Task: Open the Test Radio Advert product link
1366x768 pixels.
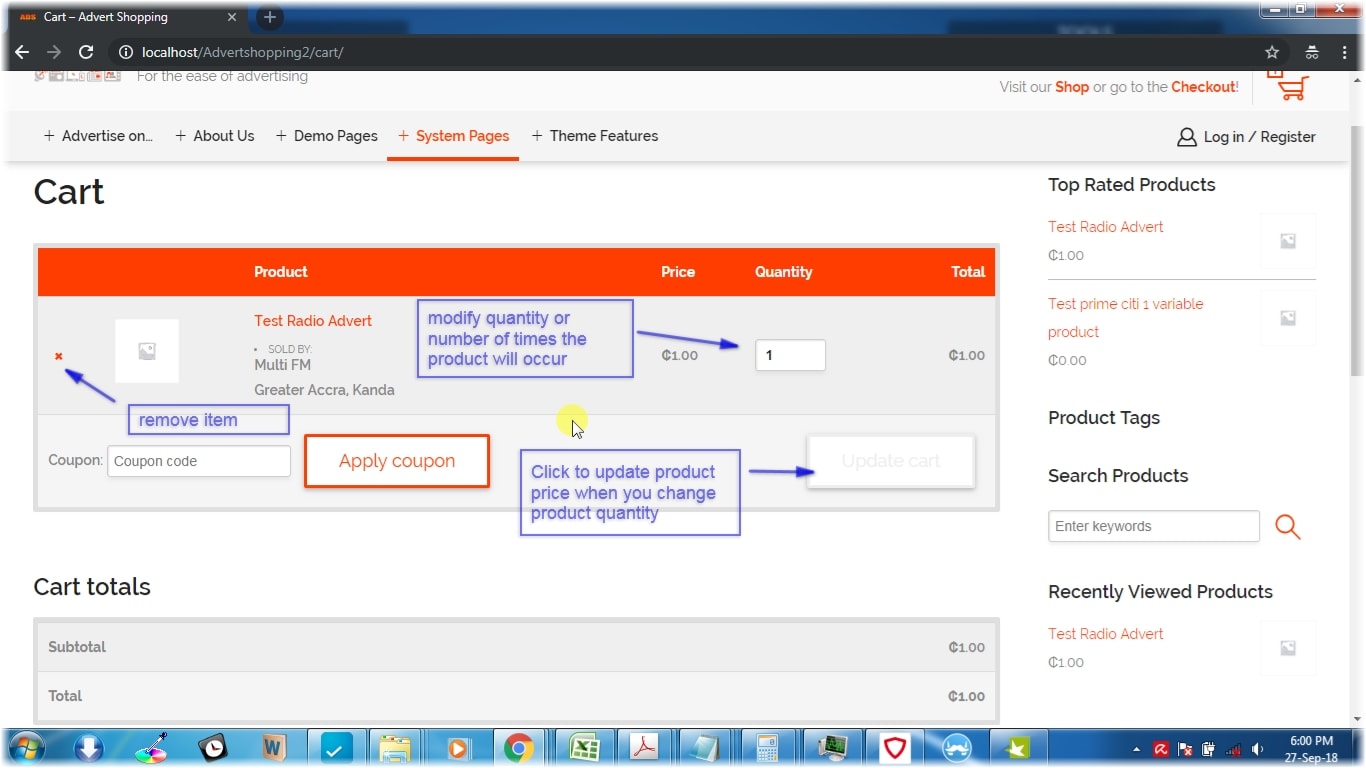Action: coord(312,321)
